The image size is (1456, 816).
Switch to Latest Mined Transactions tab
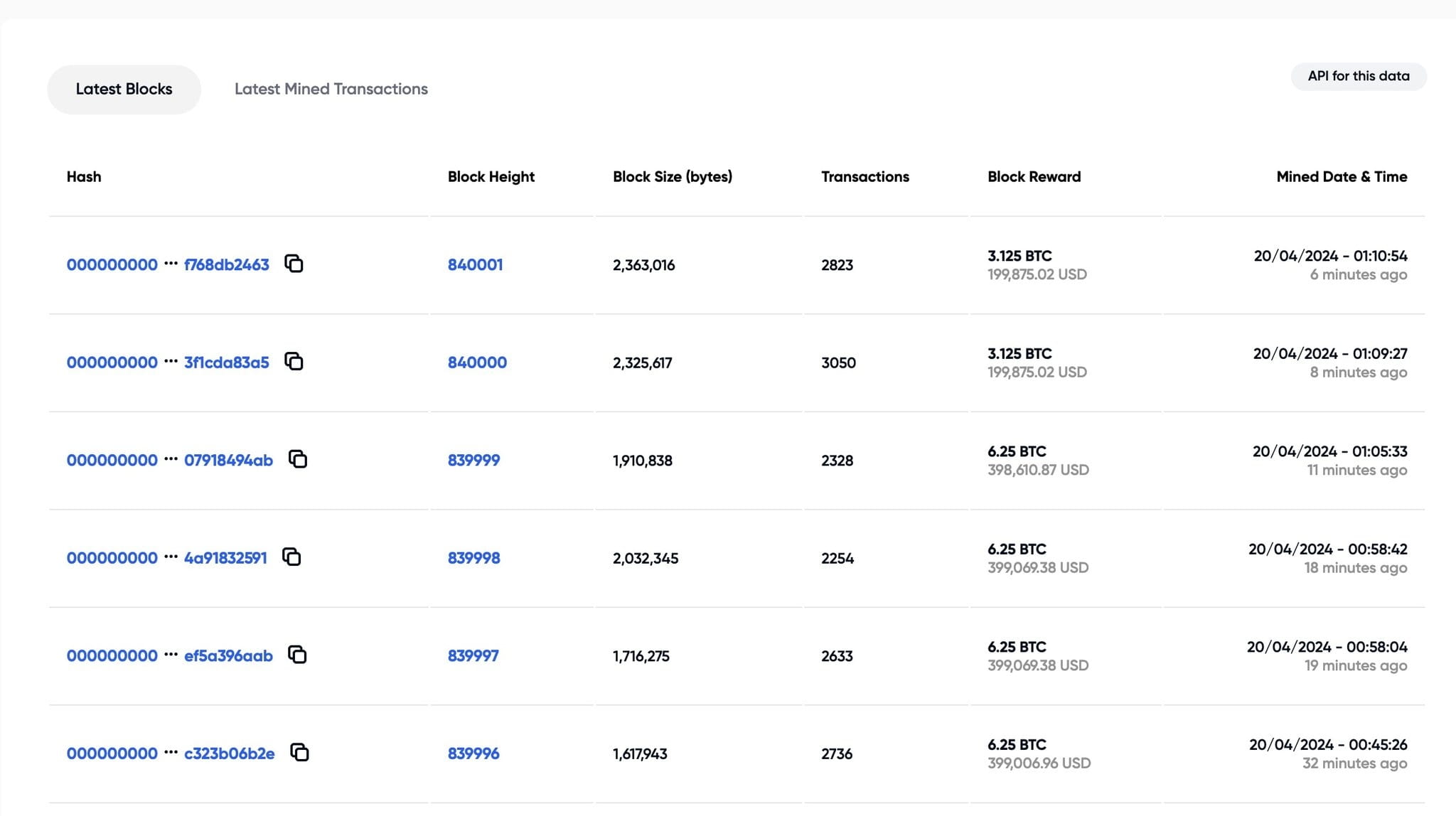click(331, 88)
